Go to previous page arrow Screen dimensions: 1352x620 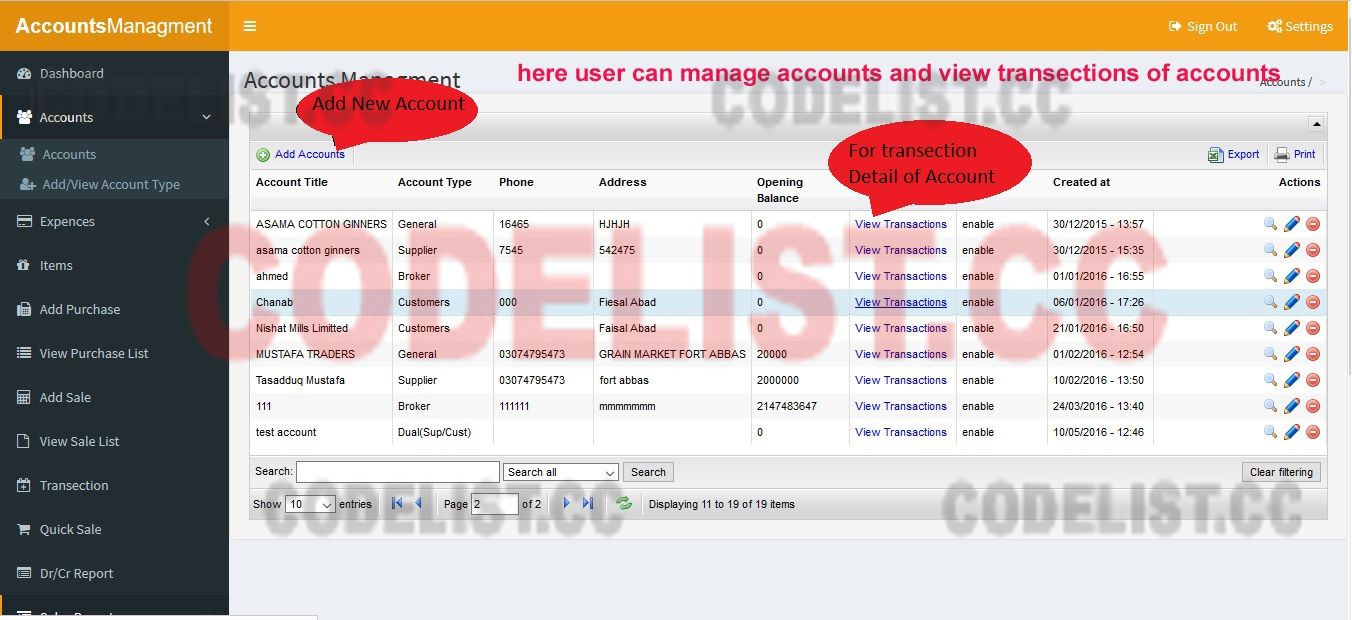[x=418, y=504]
